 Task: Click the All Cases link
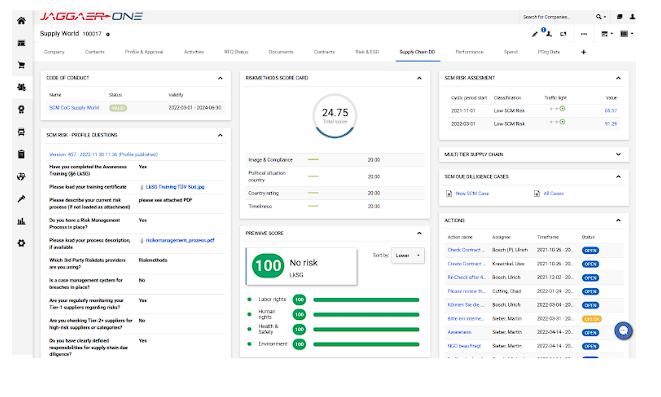click(x=554, y=193)
